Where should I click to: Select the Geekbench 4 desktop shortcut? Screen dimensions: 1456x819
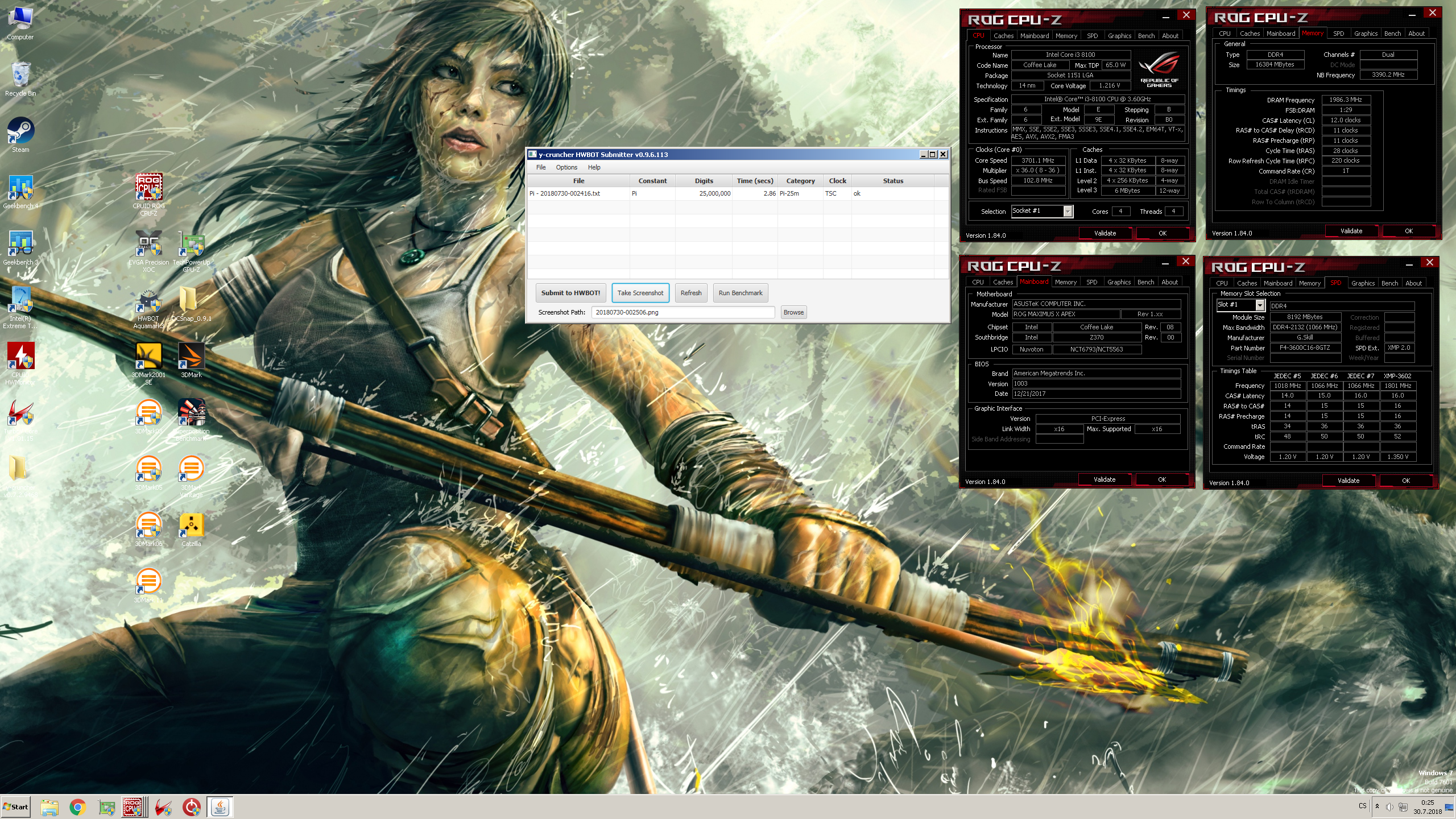coord(20,192)
